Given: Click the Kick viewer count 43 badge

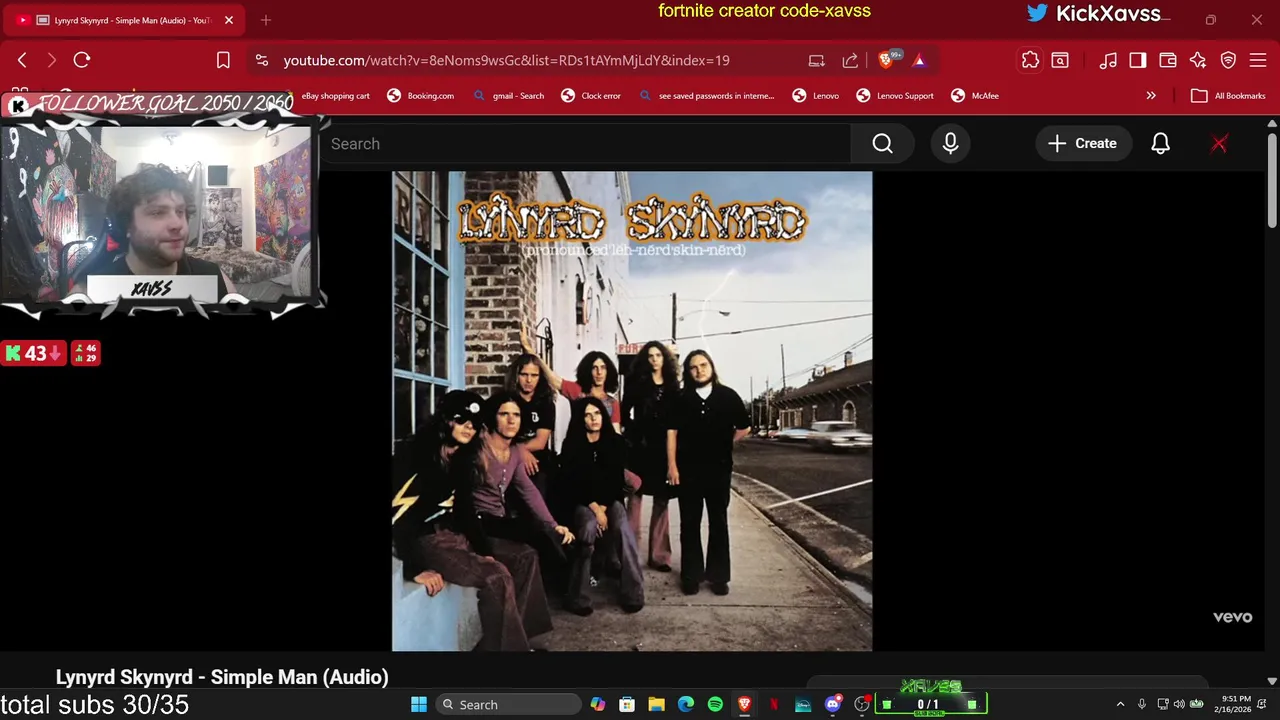Looking at the screenshot, I should click(x=34, y=353).
